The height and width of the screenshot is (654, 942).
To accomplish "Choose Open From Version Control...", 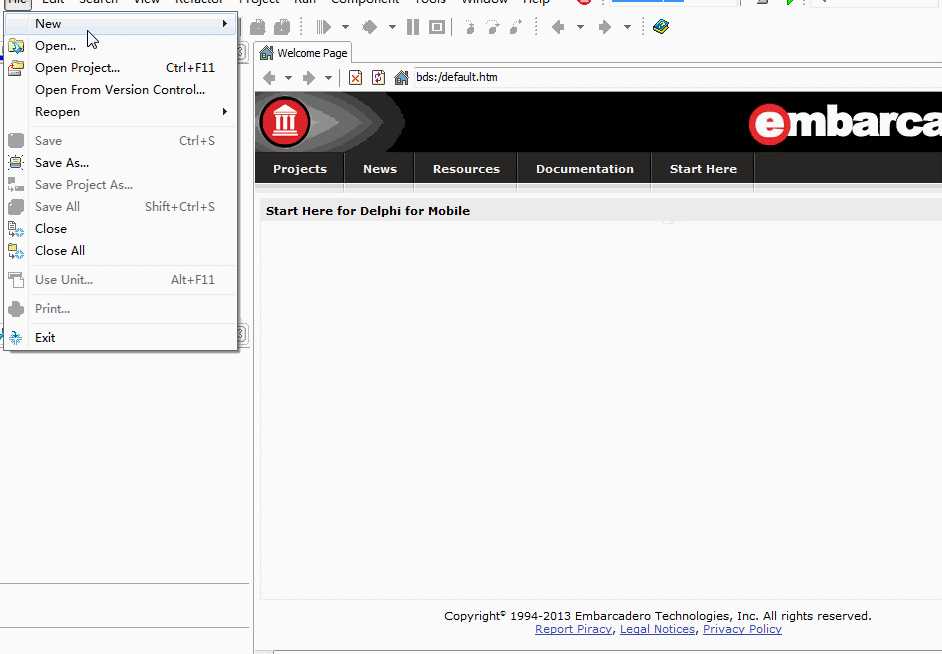I will click(x=121, y=90).
